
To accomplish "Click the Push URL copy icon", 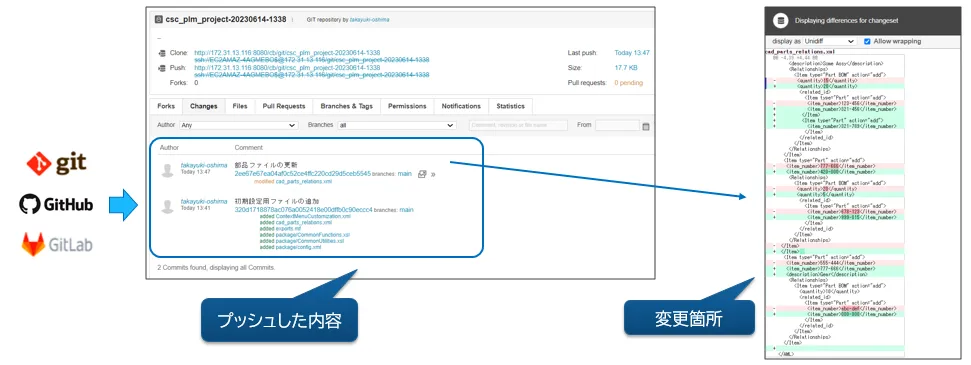I will point(161,68).
